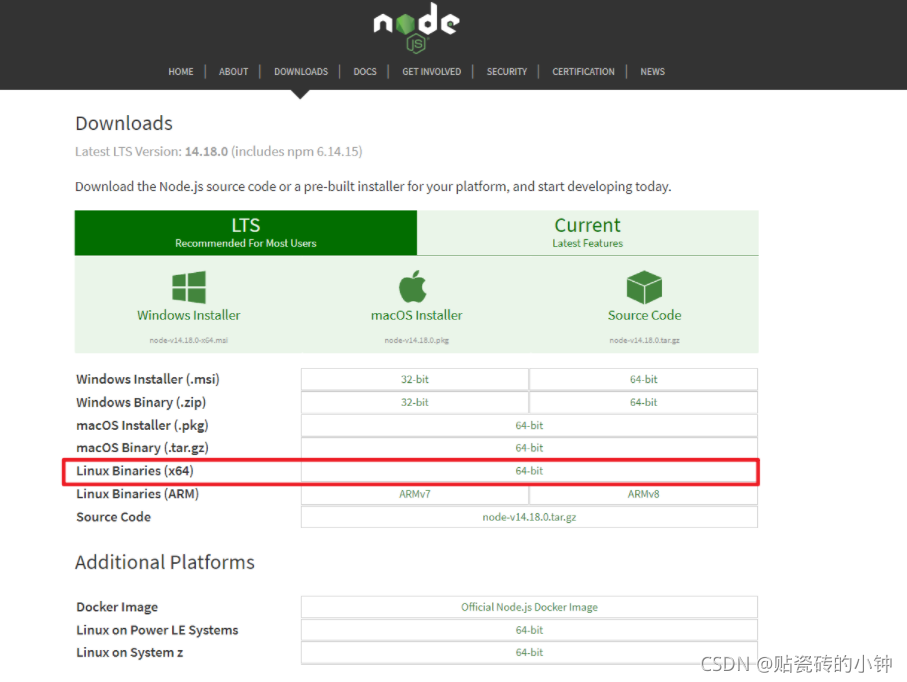Download Linux Binaries ARMv8
Screen dimensions: 907x682
pos(643,494)
